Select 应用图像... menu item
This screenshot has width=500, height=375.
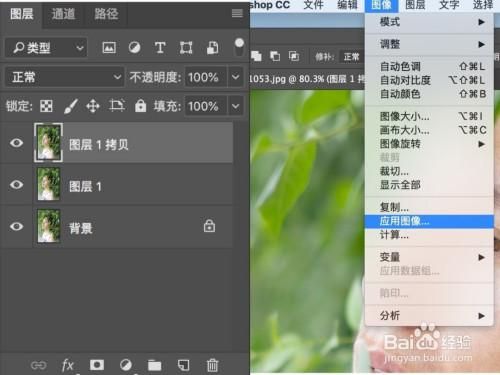point(429,221)
